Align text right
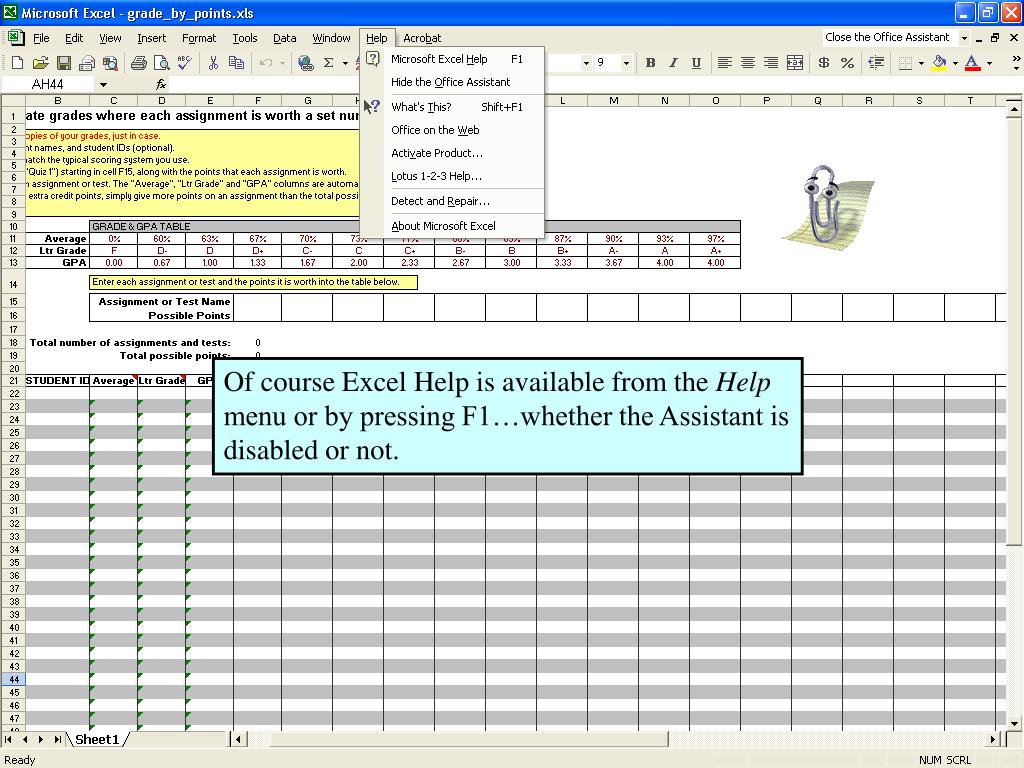The width and height of the screenshot is (1024, 768). tap(771, 63)
